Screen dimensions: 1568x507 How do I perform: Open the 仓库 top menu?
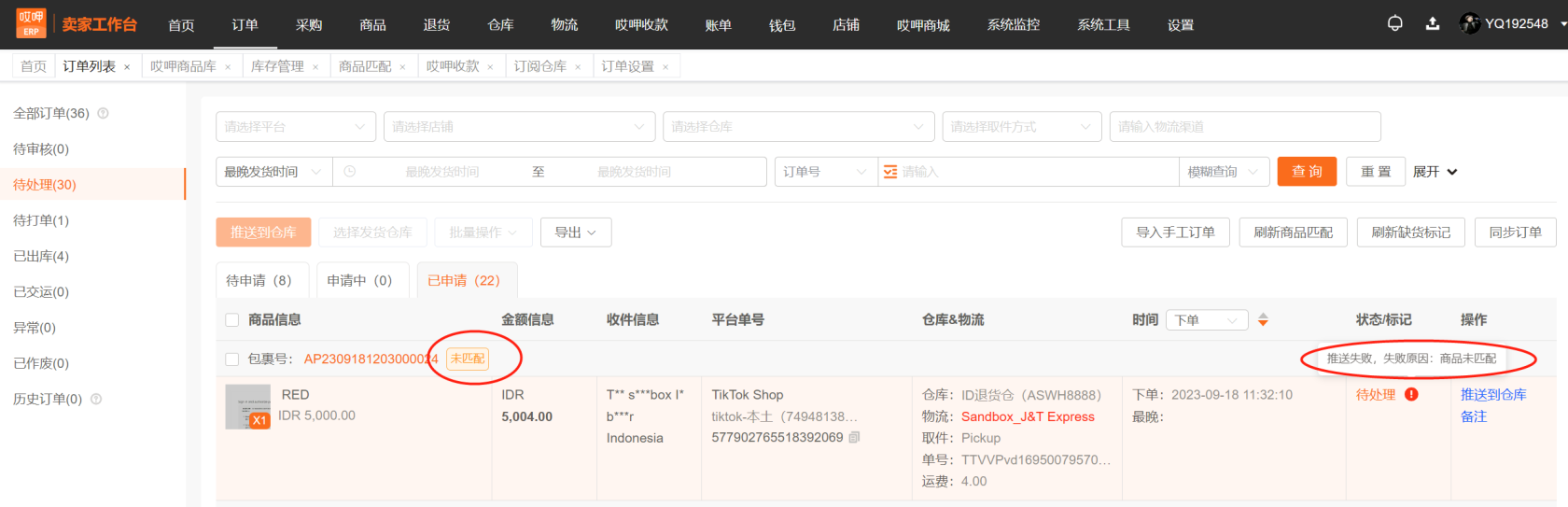[500, 24]
